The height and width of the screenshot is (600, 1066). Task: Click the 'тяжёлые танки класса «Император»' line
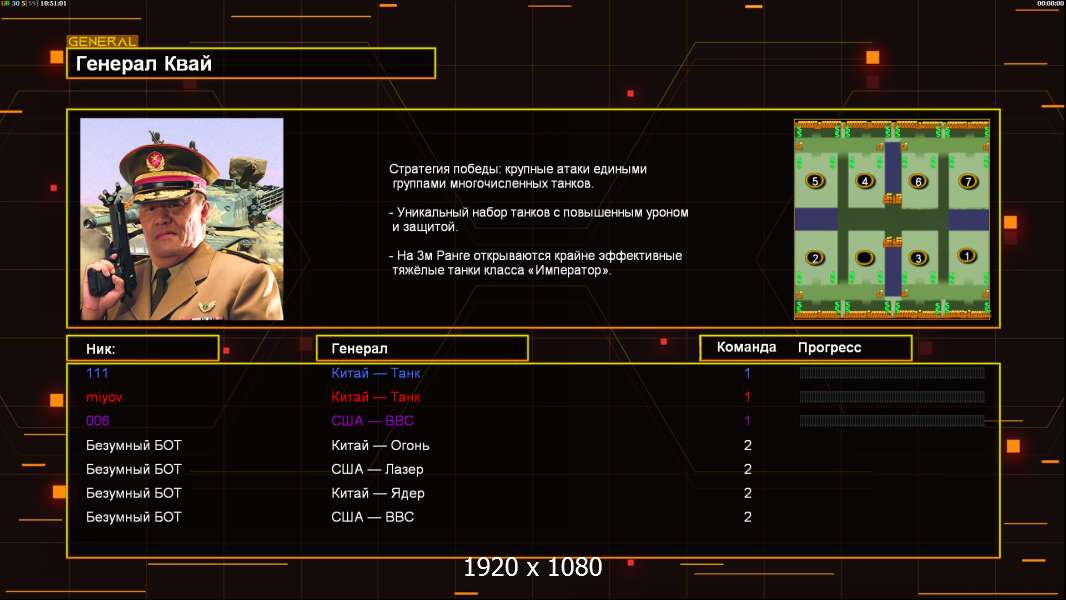coord(502,270)
